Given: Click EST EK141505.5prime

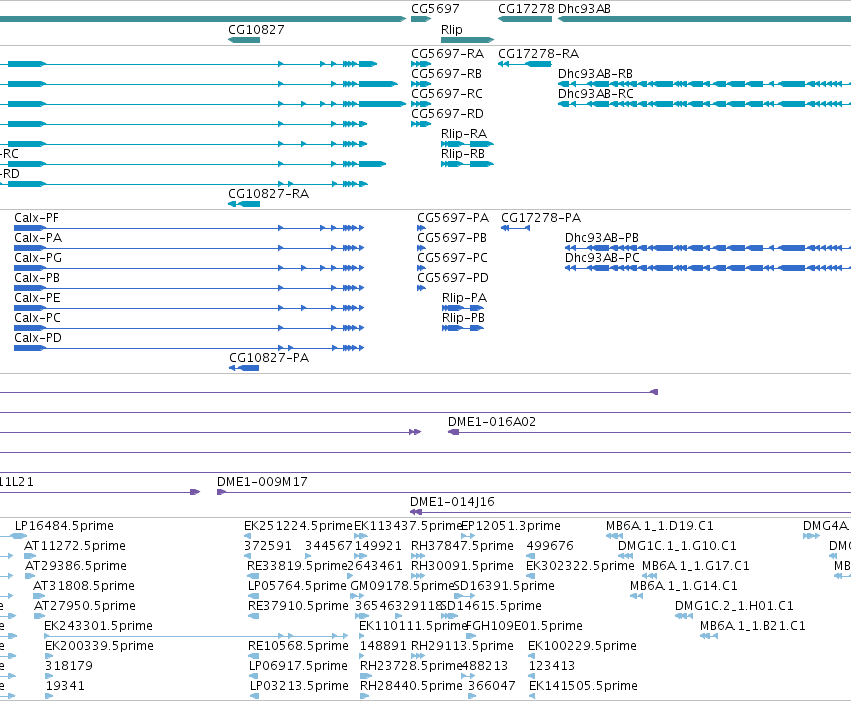Looking at the screenshot, I should point(583,686).
